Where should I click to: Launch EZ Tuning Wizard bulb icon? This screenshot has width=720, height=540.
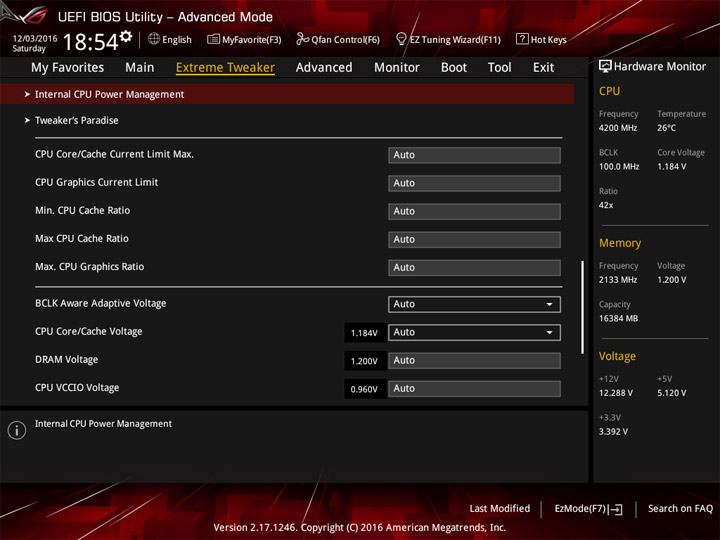click(401, 39)
